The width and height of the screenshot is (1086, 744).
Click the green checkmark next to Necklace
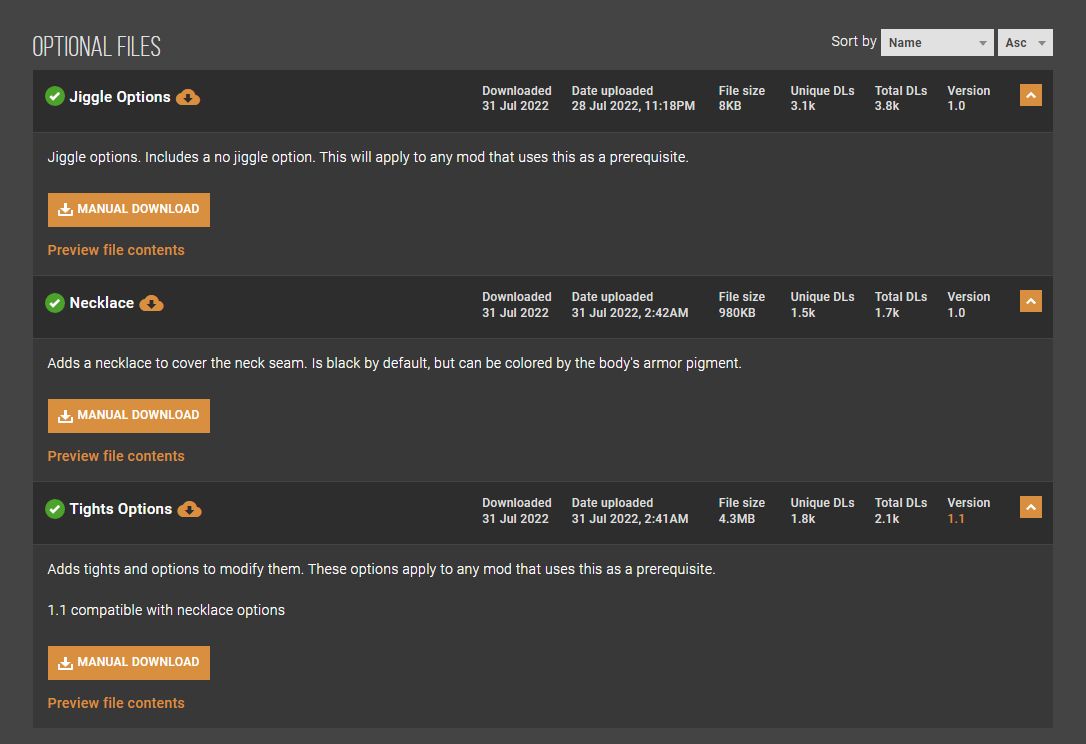[x=55, y=302]
